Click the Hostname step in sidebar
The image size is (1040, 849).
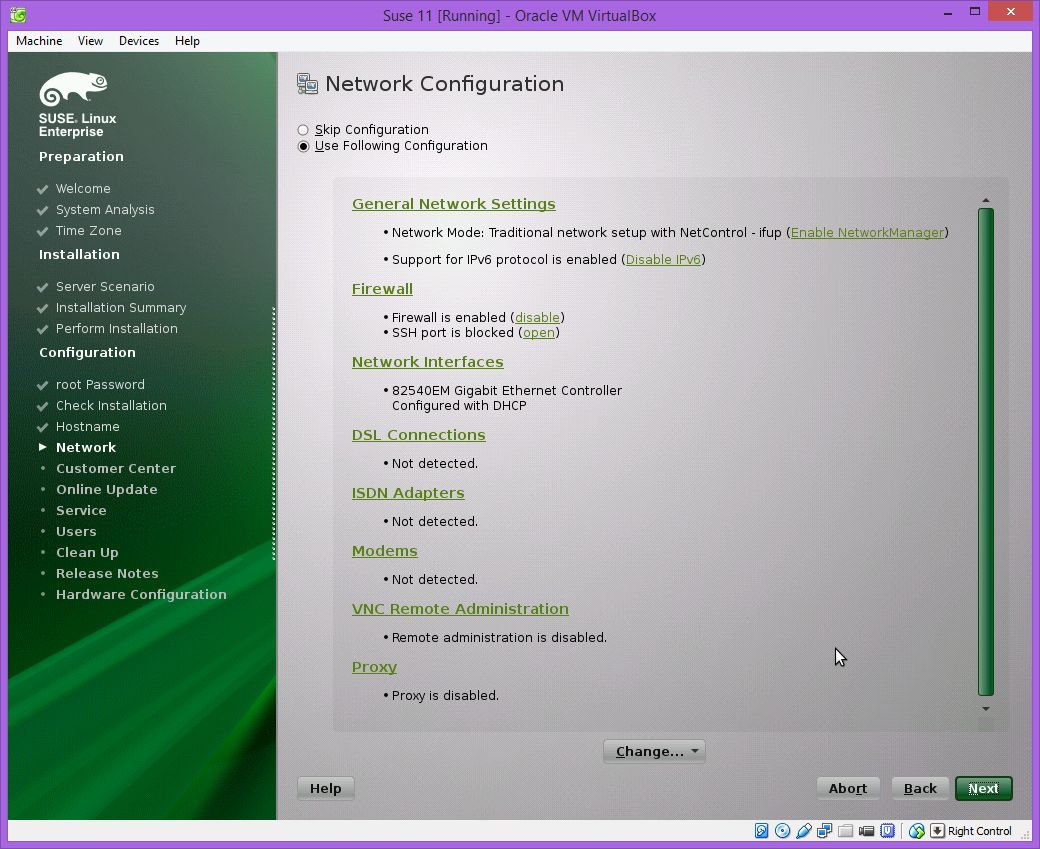pyautogui.click(x=88, y=426)
